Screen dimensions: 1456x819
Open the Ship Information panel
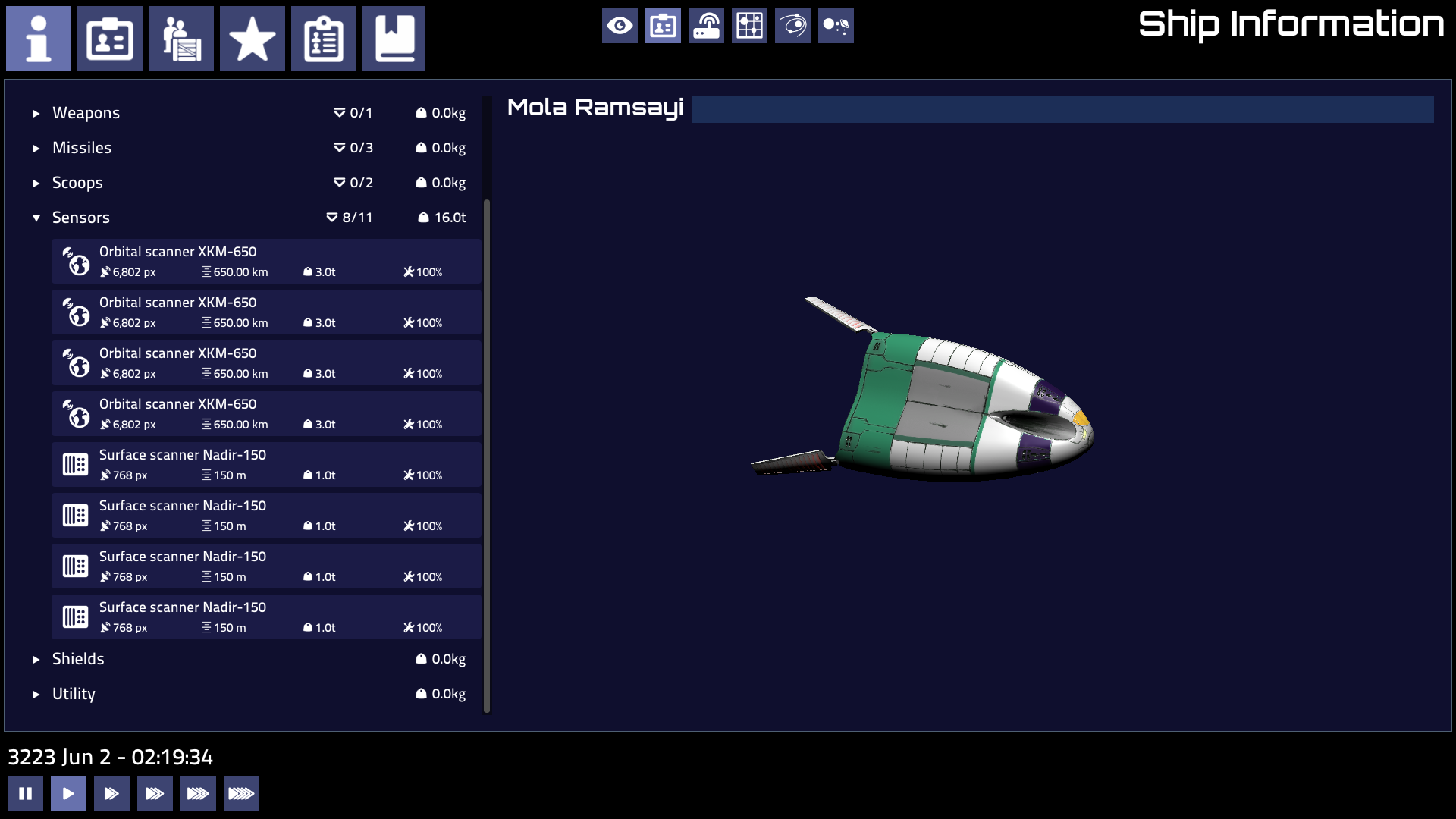click(39, 39)
